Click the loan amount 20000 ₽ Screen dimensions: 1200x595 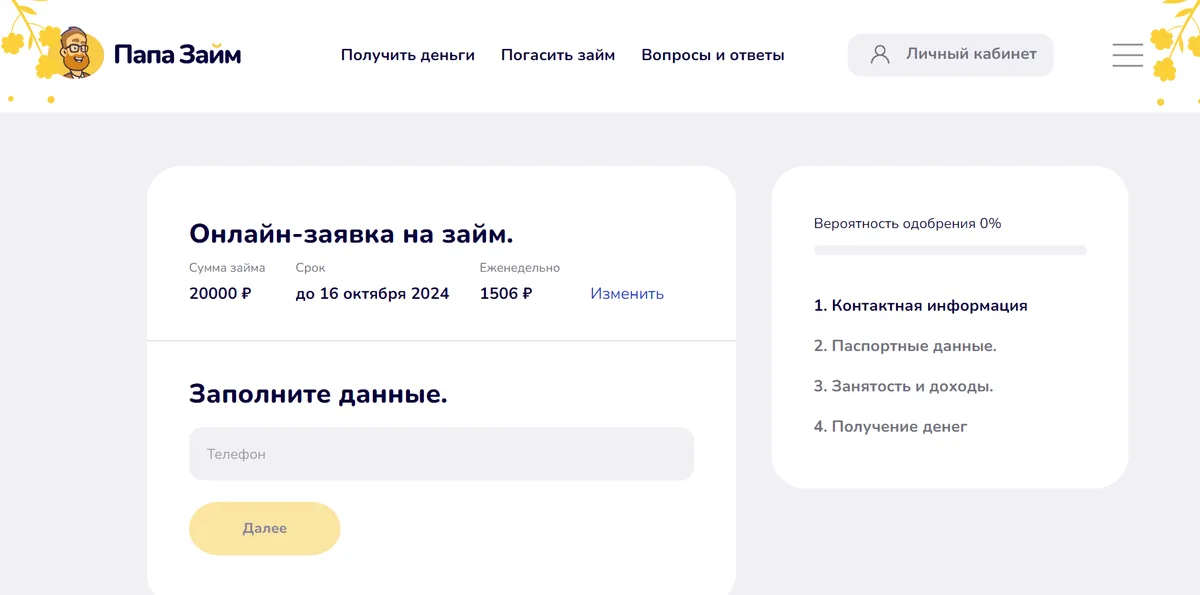tap(220, 294)
